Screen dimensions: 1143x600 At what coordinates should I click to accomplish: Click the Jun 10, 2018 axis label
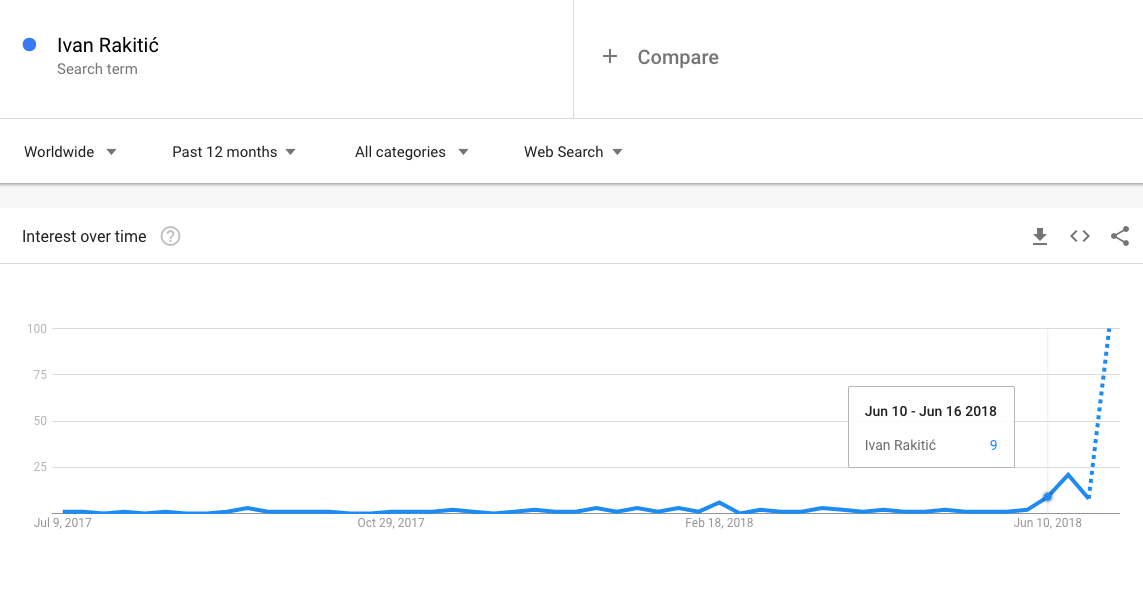(x=1048, y=523)
